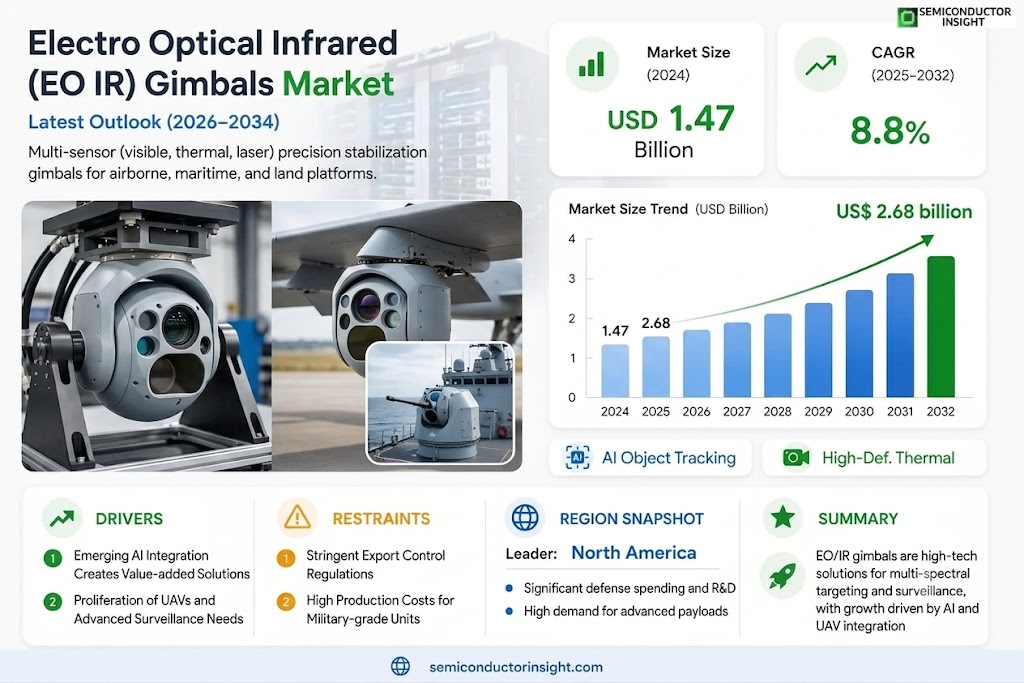Click the rocket icon in Summary
Image resolution: width=1024 pixels, height=683 pixels.
pos(782,576)
